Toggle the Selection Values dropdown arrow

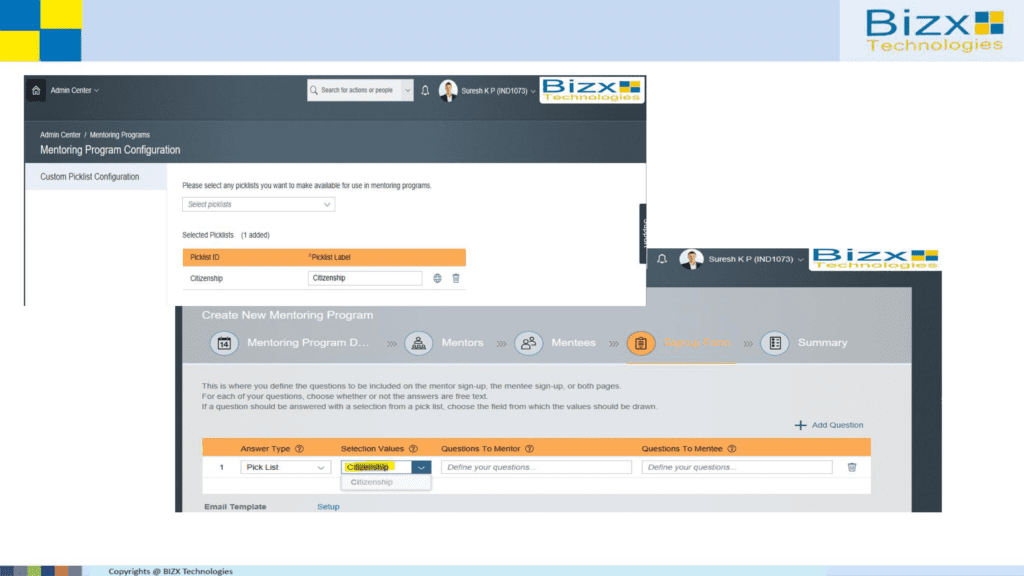[x=421, y=467]
